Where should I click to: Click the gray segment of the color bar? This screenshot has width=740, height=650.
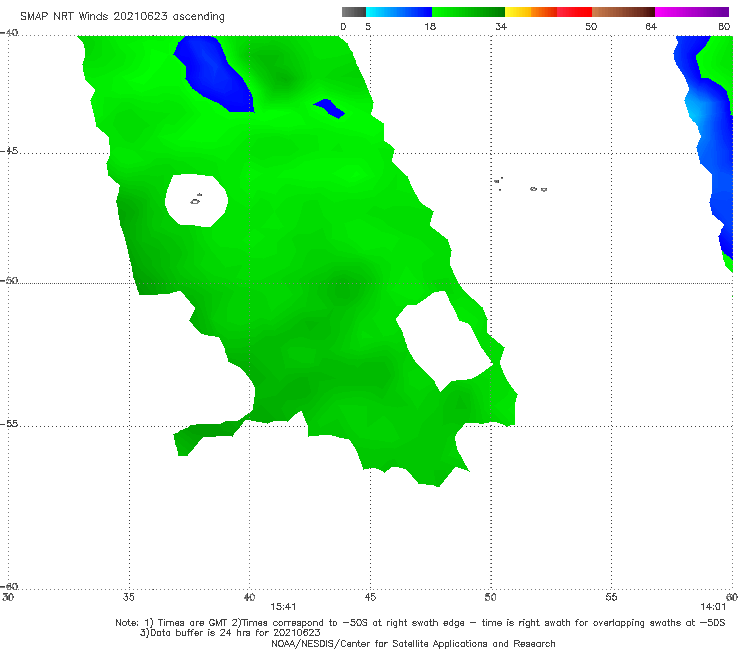354,12
